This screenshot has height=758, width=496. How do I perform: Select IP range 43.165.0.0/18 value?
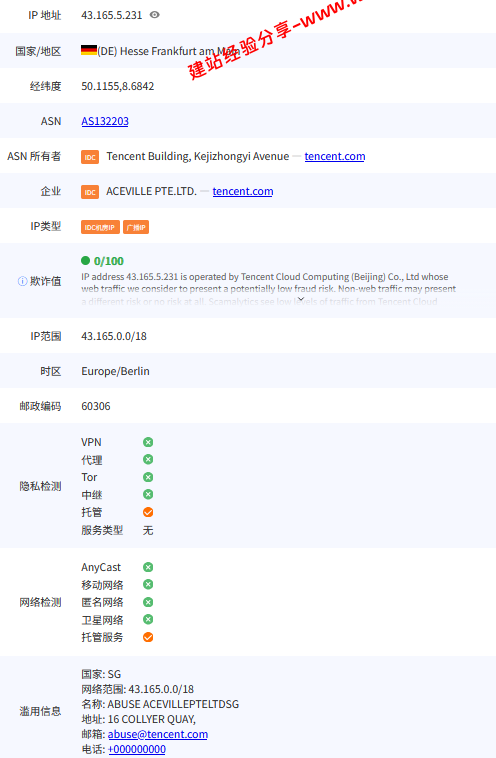pyautogui.click(x=114, y=336)
